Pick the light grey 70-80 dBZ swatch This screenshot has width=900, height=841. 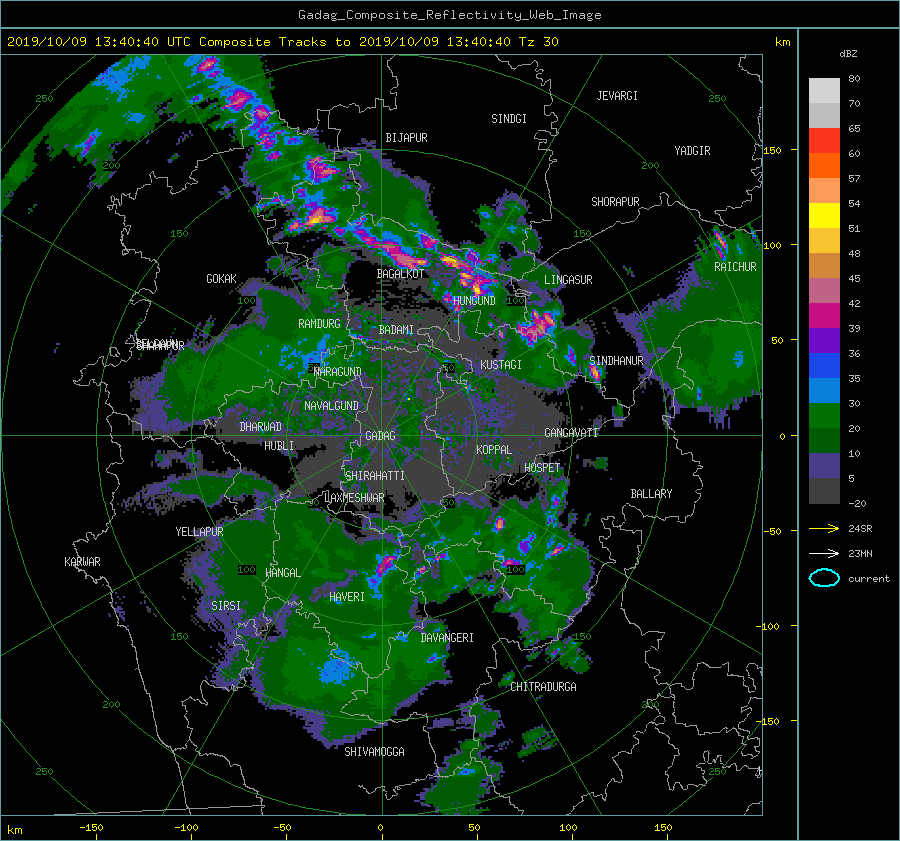[x=824, y=90]
